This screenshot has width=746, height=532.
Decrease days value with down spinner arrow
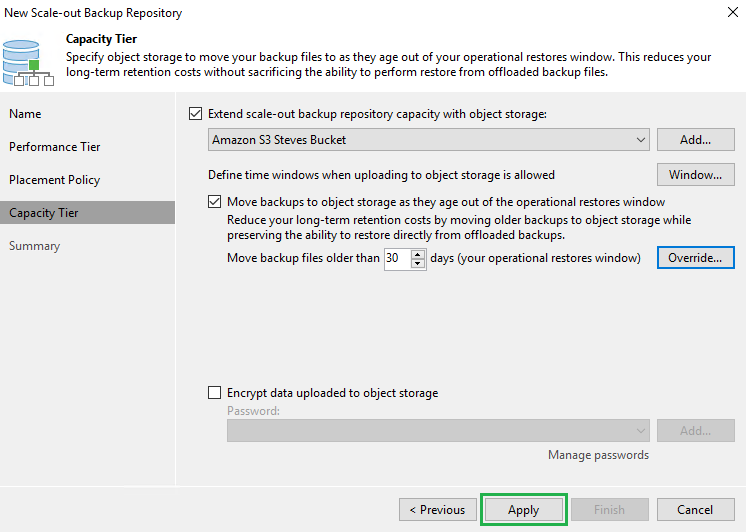point(419,263)
